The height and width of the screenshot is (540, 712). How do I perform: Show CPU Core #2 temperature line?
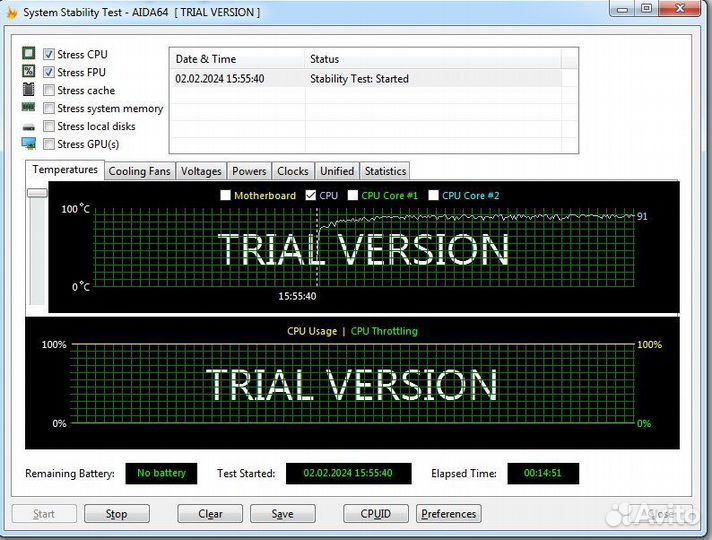(x=433, y=195)
